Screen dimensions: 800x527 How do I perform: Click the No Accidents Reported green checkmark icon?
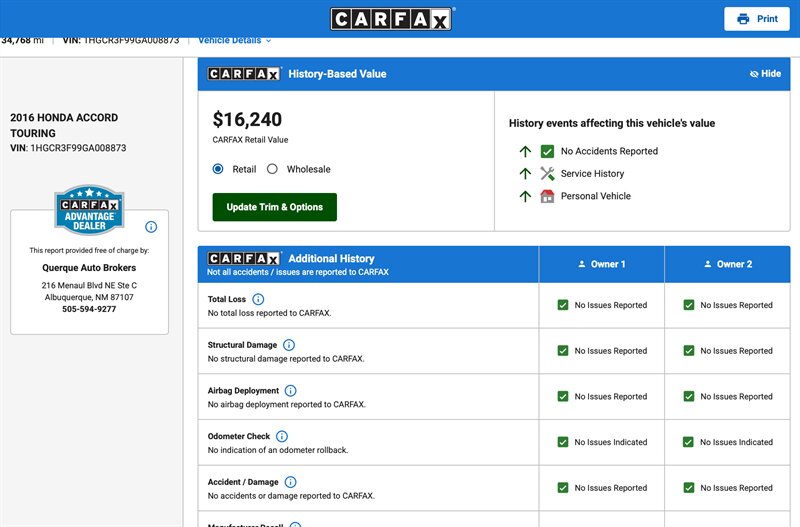547,152
